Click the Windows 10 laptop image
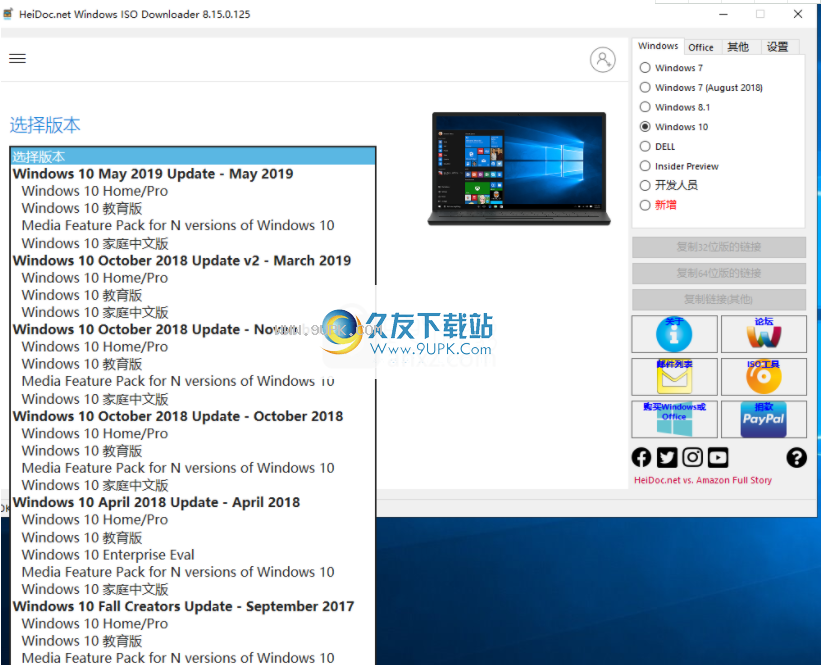 click(519, 169)
